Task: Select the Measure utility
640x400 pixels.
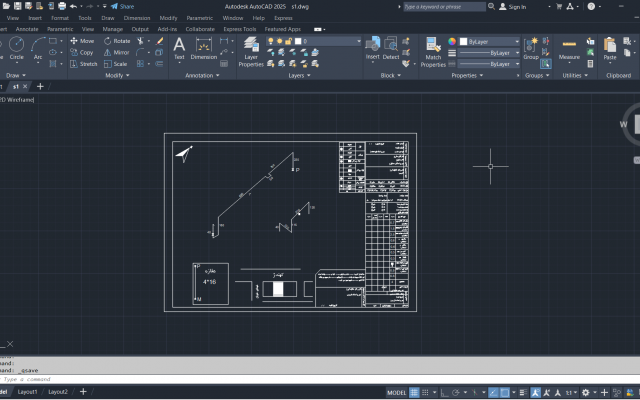Action: [x=569, y=49]
